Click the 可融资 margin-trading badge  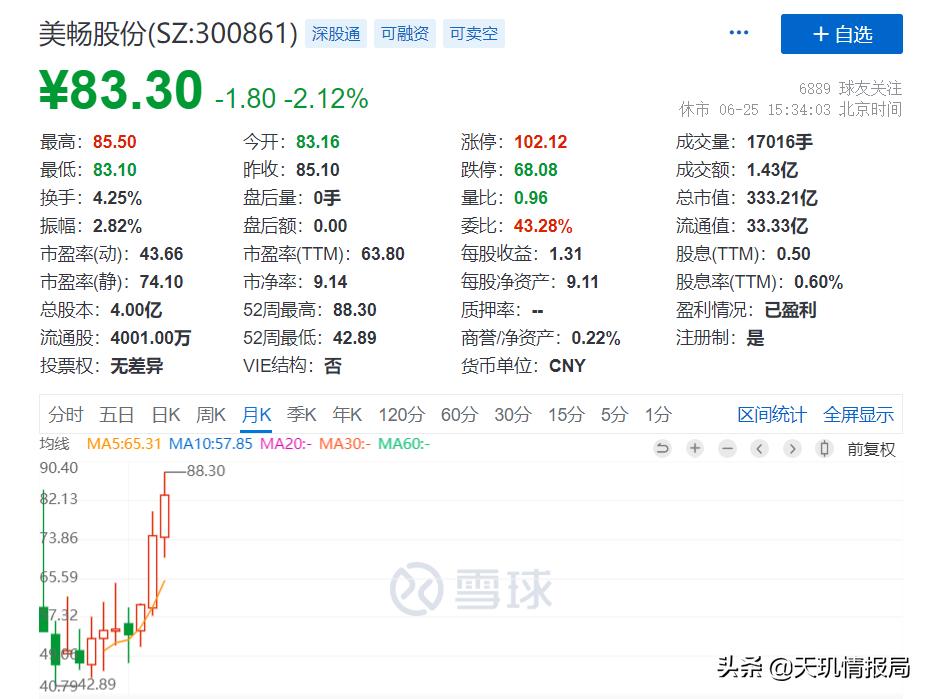point(404,32)
